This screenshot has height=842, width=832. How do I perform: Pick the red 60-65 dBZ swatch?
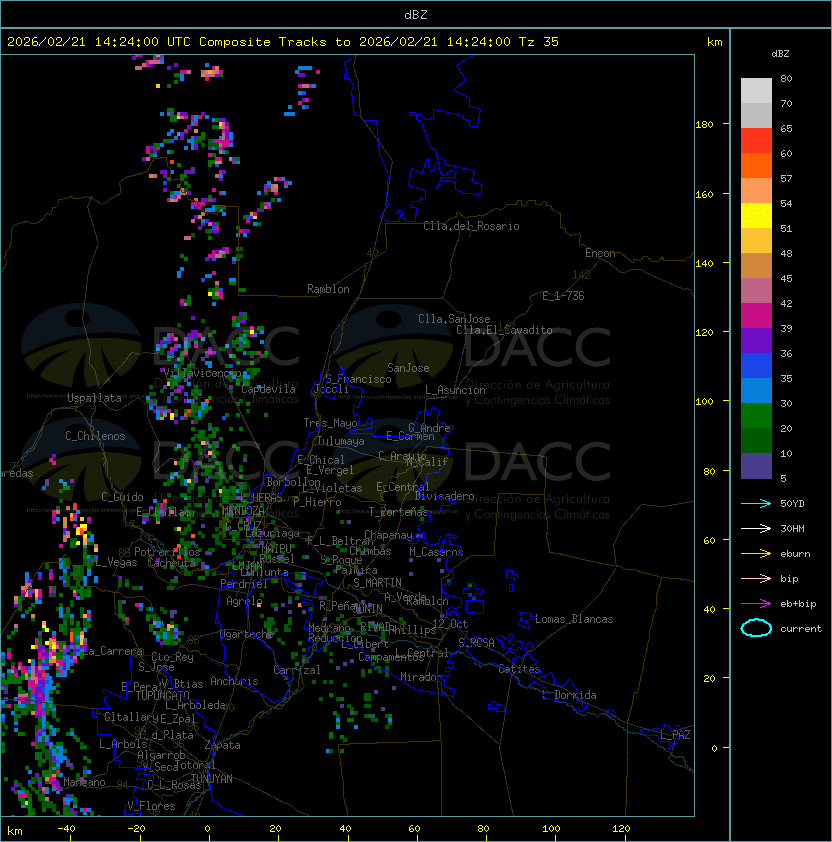point(756,141)
